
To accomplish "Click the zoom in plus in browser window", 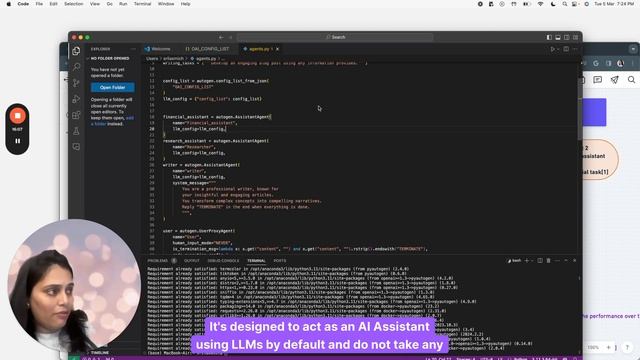I will point(608,347).
